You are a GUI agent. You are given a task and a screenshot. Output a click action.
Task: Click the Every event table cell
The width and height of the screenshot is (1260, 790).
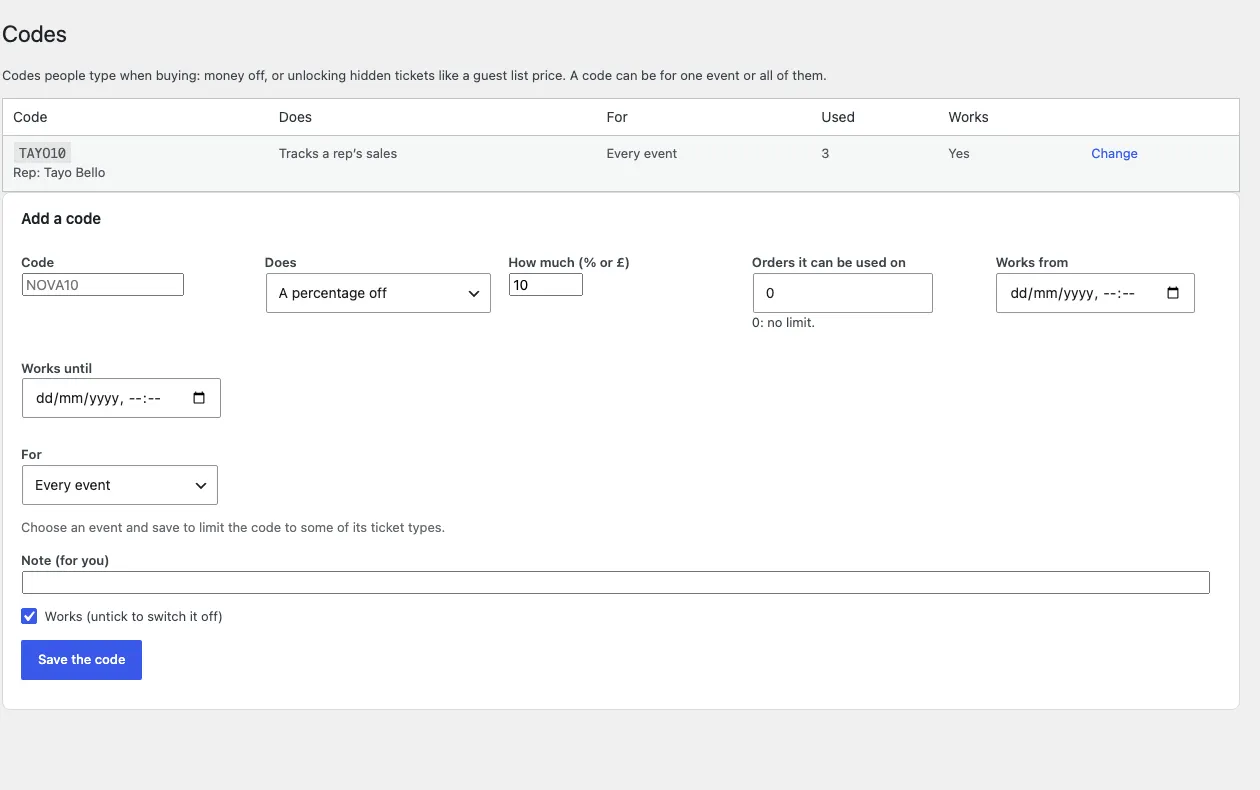(x=642, y=153)
